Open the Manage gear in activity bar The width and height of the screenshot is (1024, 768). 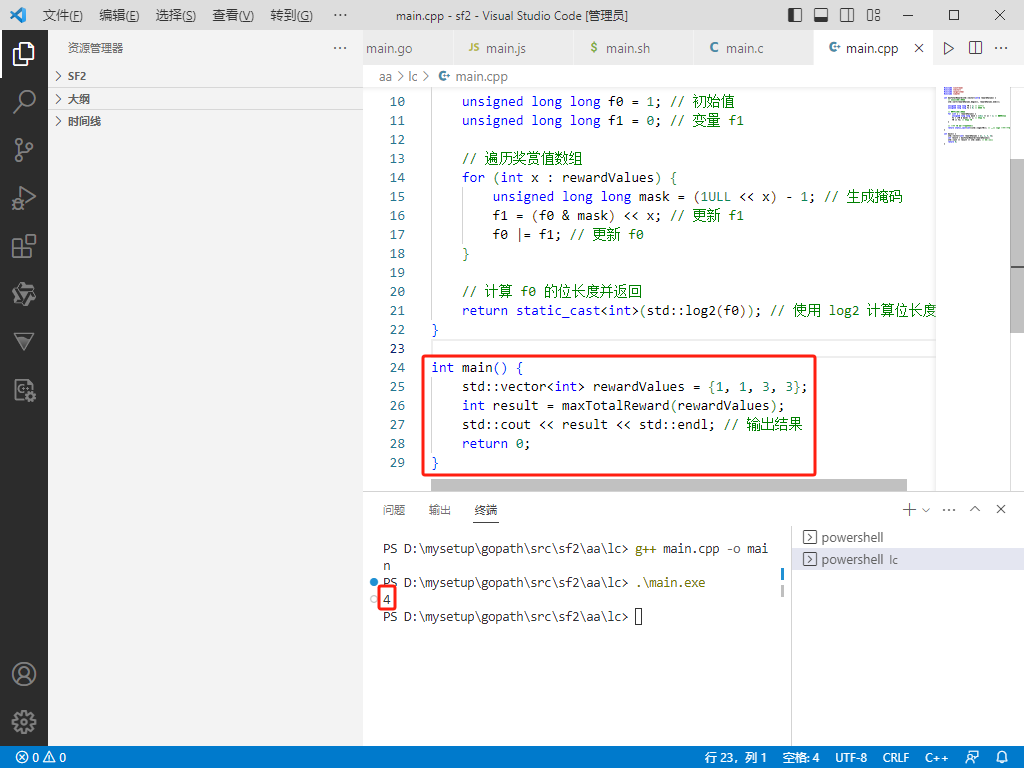tap(24, 722)
